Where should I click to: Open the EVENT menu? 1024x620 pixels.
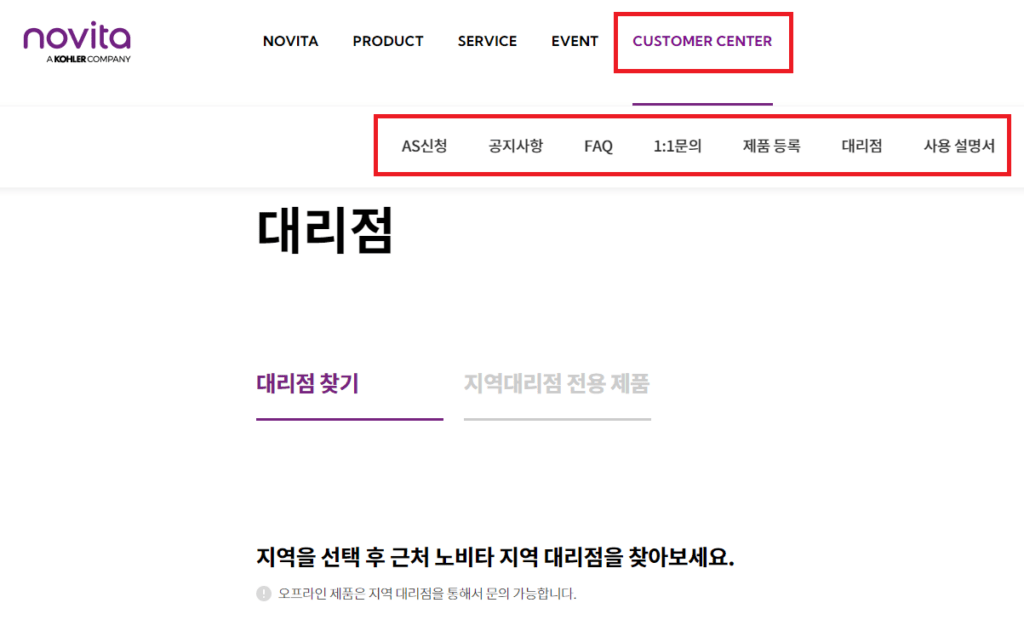coord(574,41)
